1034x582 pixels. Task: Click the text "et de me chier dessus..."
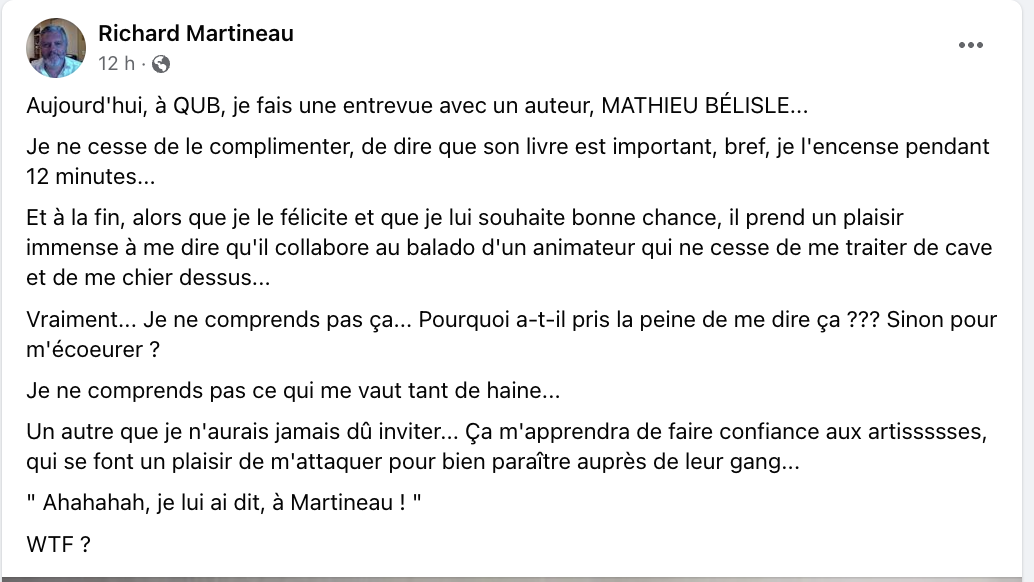(148, 277)
